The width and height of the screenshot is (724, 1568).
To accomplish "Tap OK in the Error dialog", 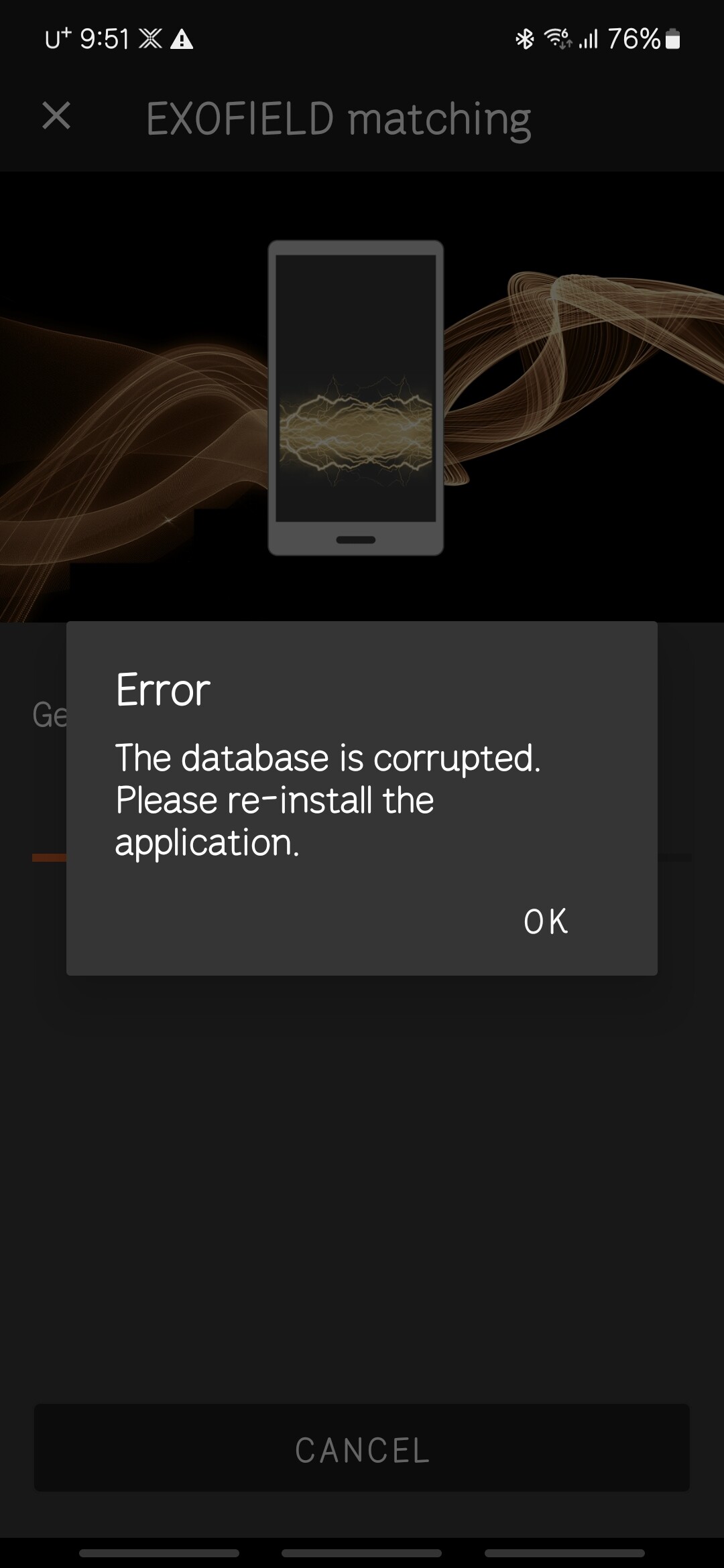I will (546, 921).
